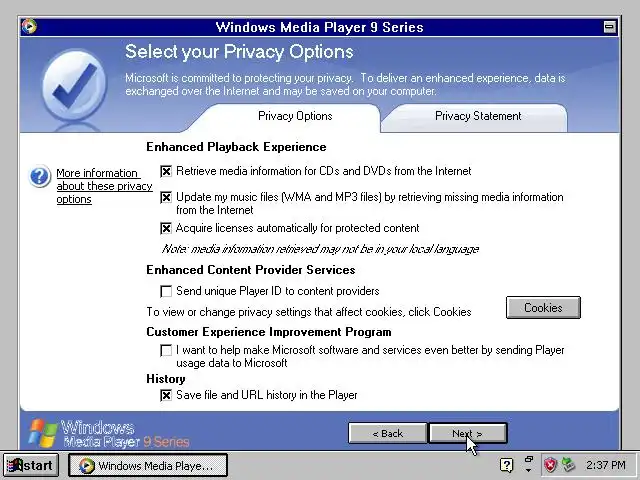
Task: Uncheck Acquire licenses automatically checkbox
Action: (x=166, y=228)
